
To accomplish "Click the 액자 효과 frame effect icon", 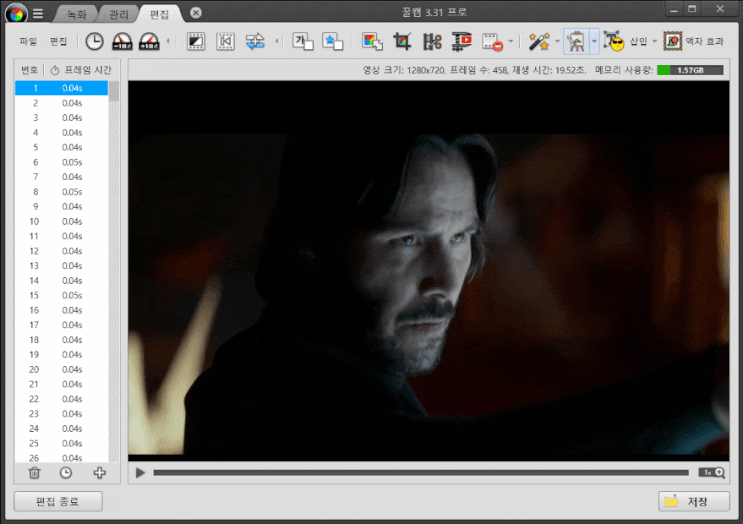I will [x=672, y=42].
